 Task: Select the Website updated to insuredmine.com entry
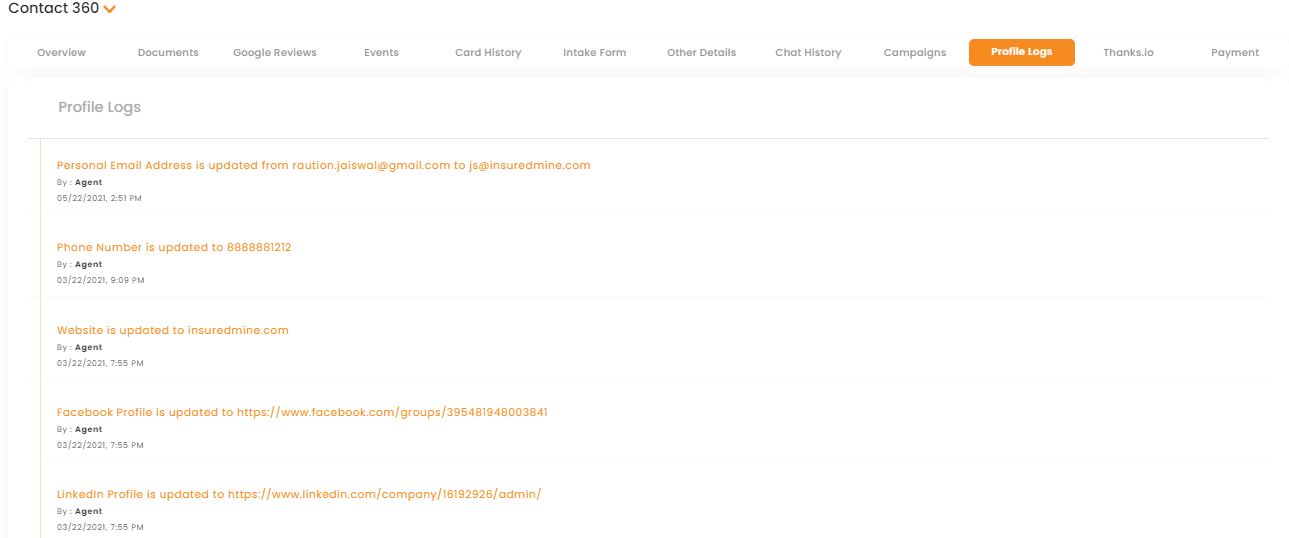click(x=173, y=330)
